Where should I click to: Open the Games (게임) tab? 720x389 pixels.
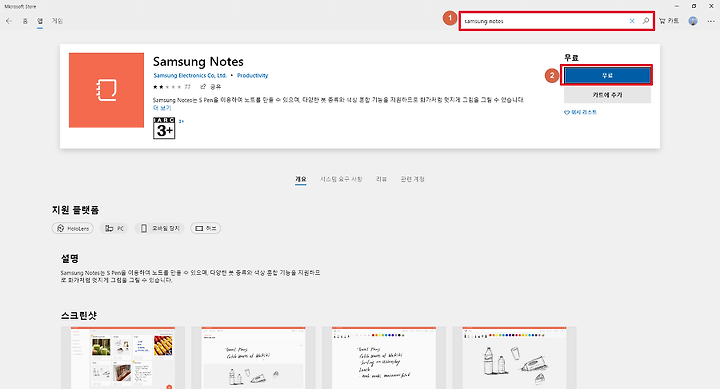(x=57, y=21)
